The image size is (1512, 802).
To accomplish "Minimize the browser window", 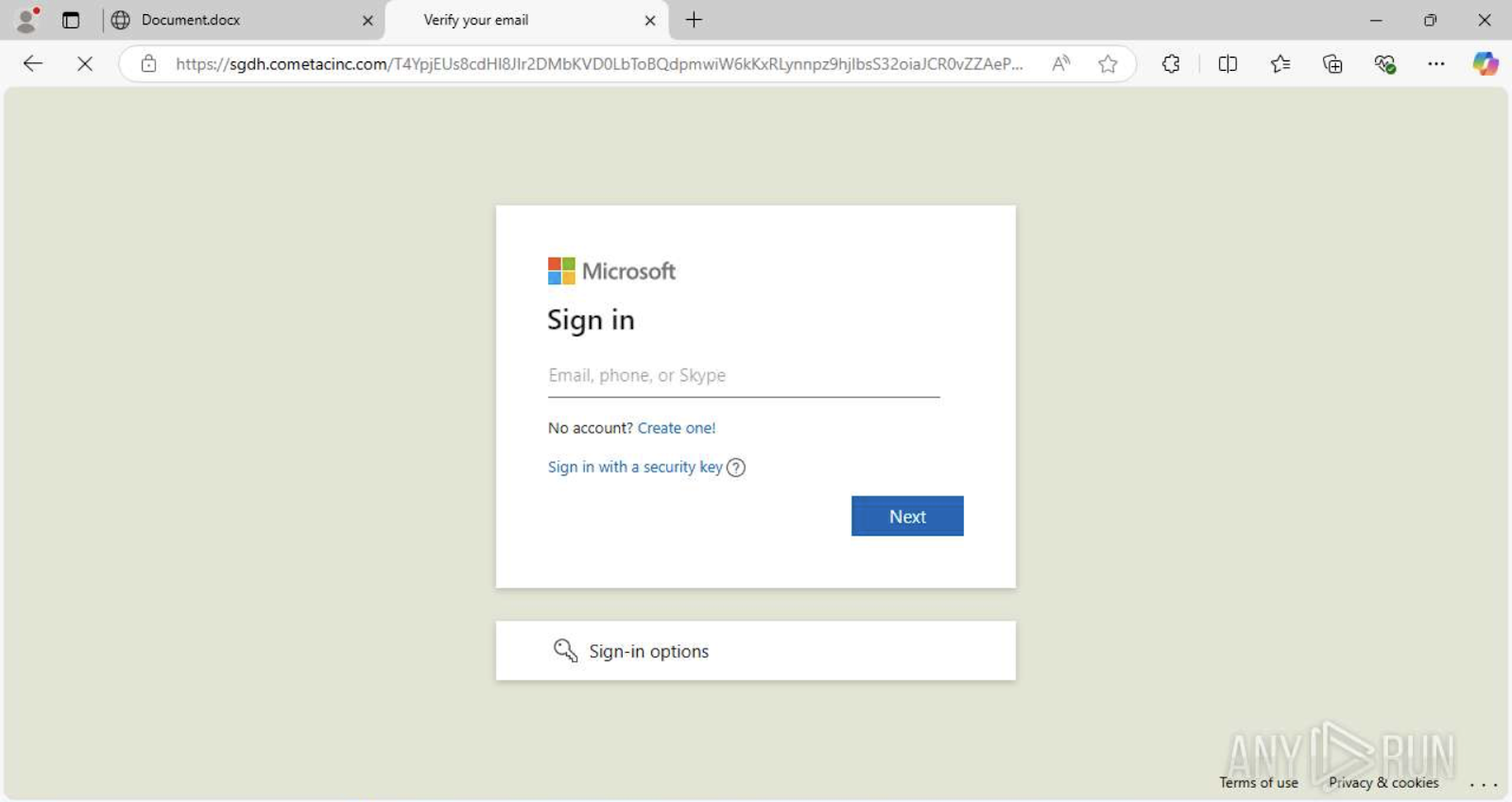I will tap(1376, 20).
